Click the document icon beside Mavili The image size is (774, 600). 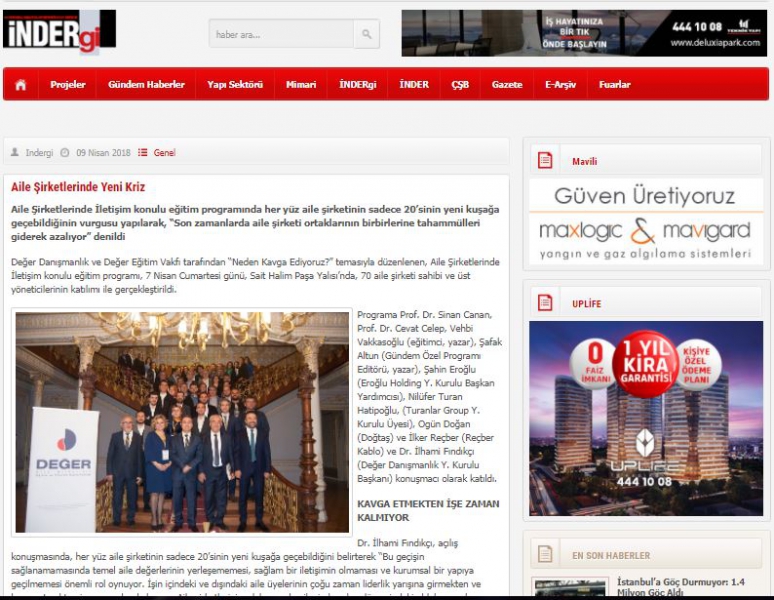(x=545, y=160)
